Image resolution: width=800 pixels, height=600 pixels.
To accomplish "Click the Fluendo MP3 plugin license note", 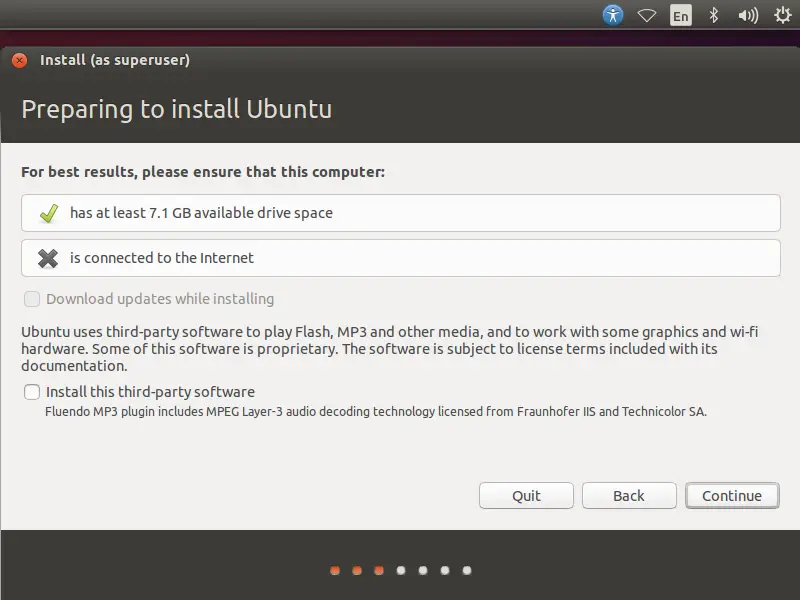I will pyautogui.click(x=376, y=411).
